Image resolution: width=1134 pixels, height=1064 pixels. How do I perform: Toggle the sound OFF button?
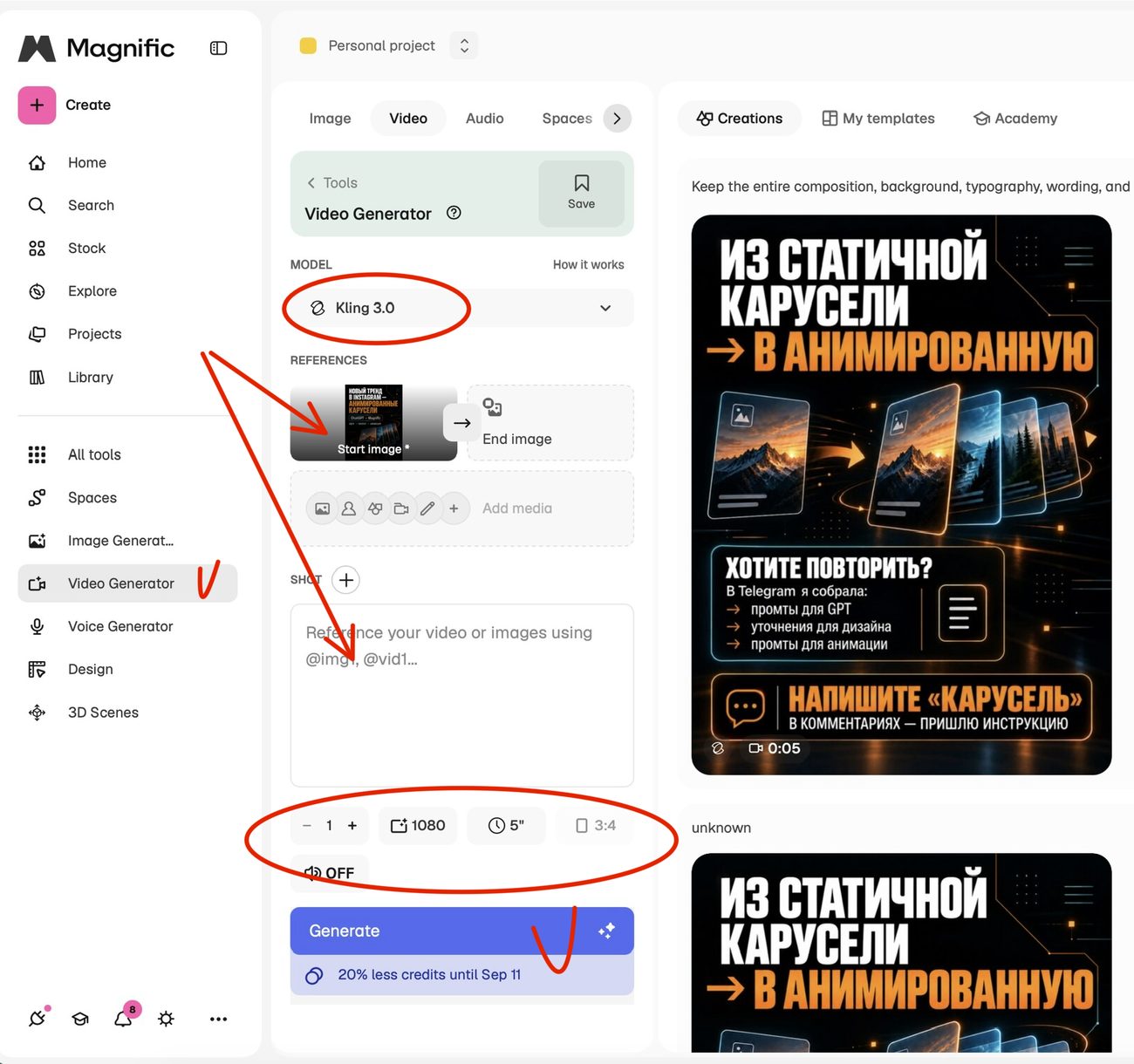[329, 873]
